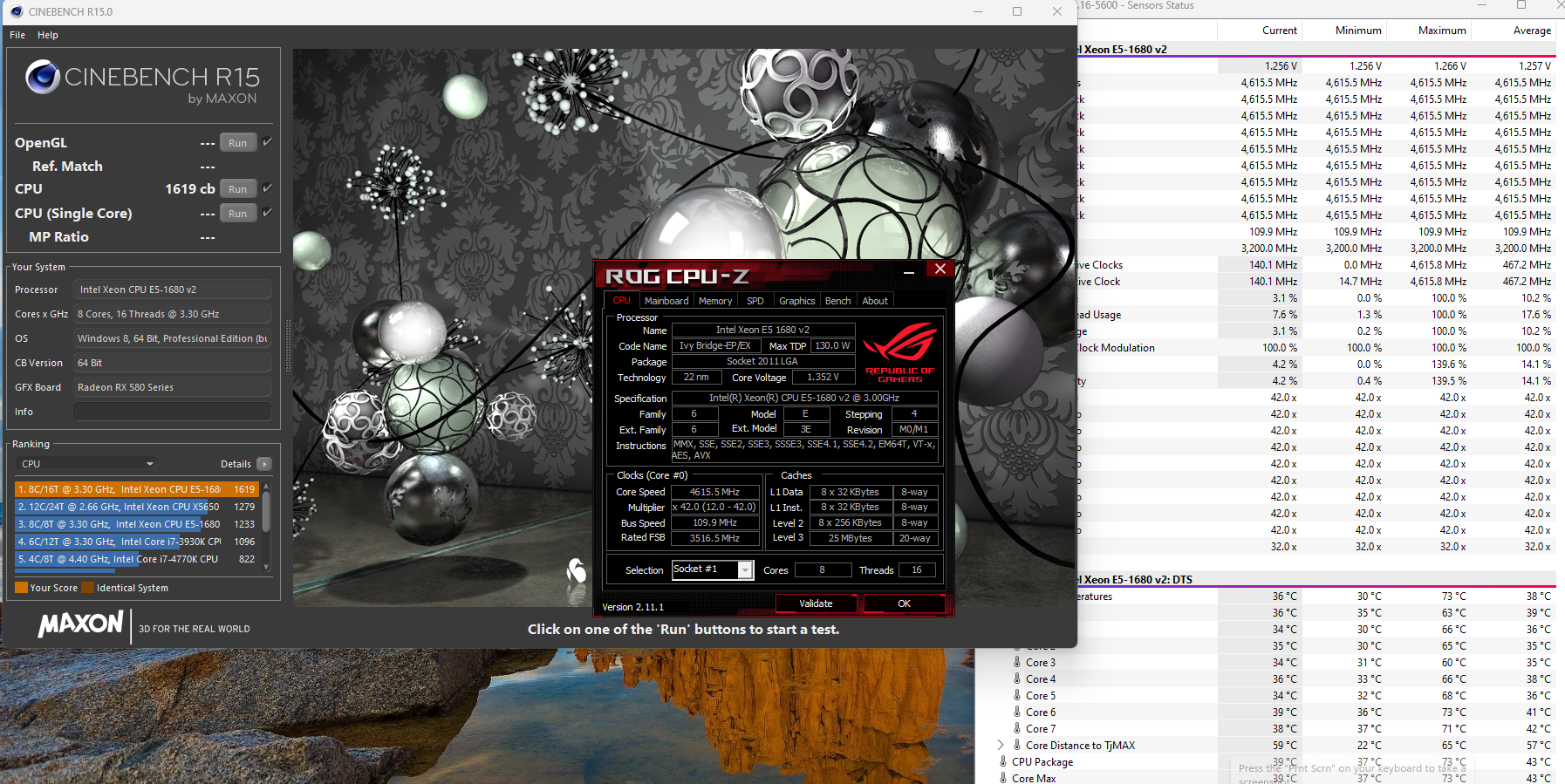Click Average column header in Sensors Status
Viewport: 1565px width, 784px height.
click(1532, 31)
